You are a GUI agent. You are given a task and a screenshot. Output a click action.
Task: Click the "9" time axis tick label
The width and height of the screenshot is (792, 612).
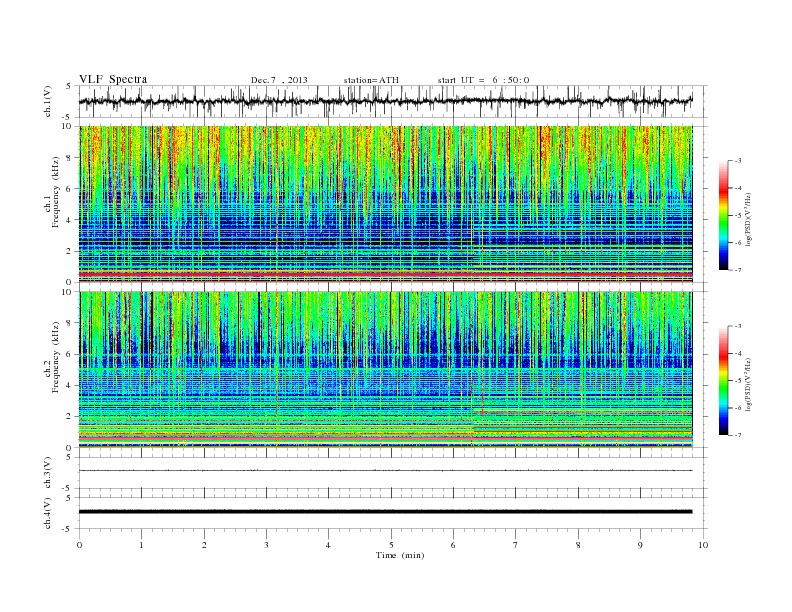640,545
